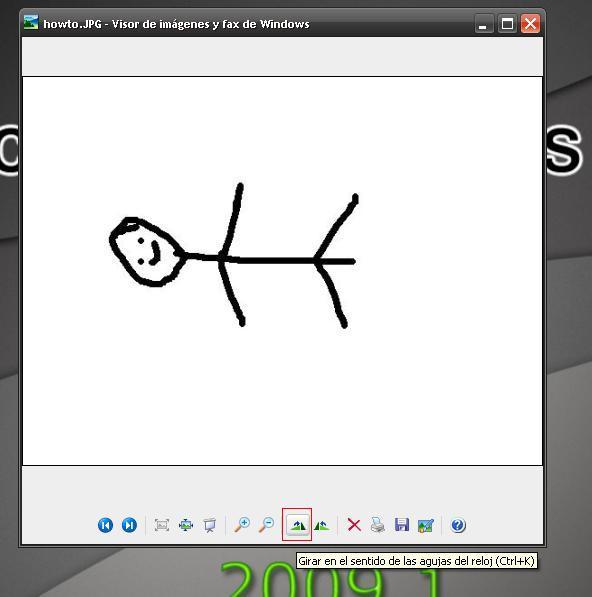
Task: Zoom in with the magnifier plus icon
Action: point(242,525)
